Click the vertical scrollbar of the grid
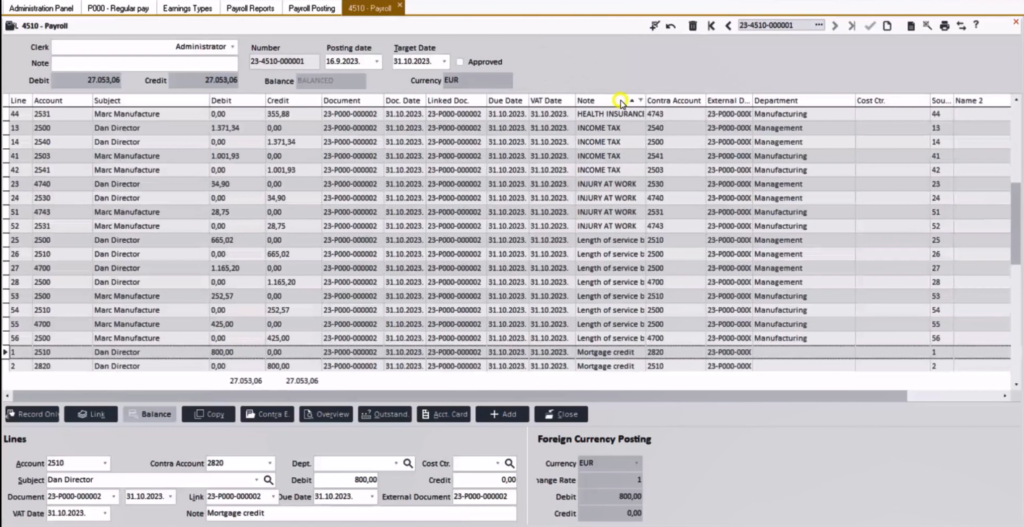Image resolution: width=1024 pixels, height=527 pixels. [1017, 220]
